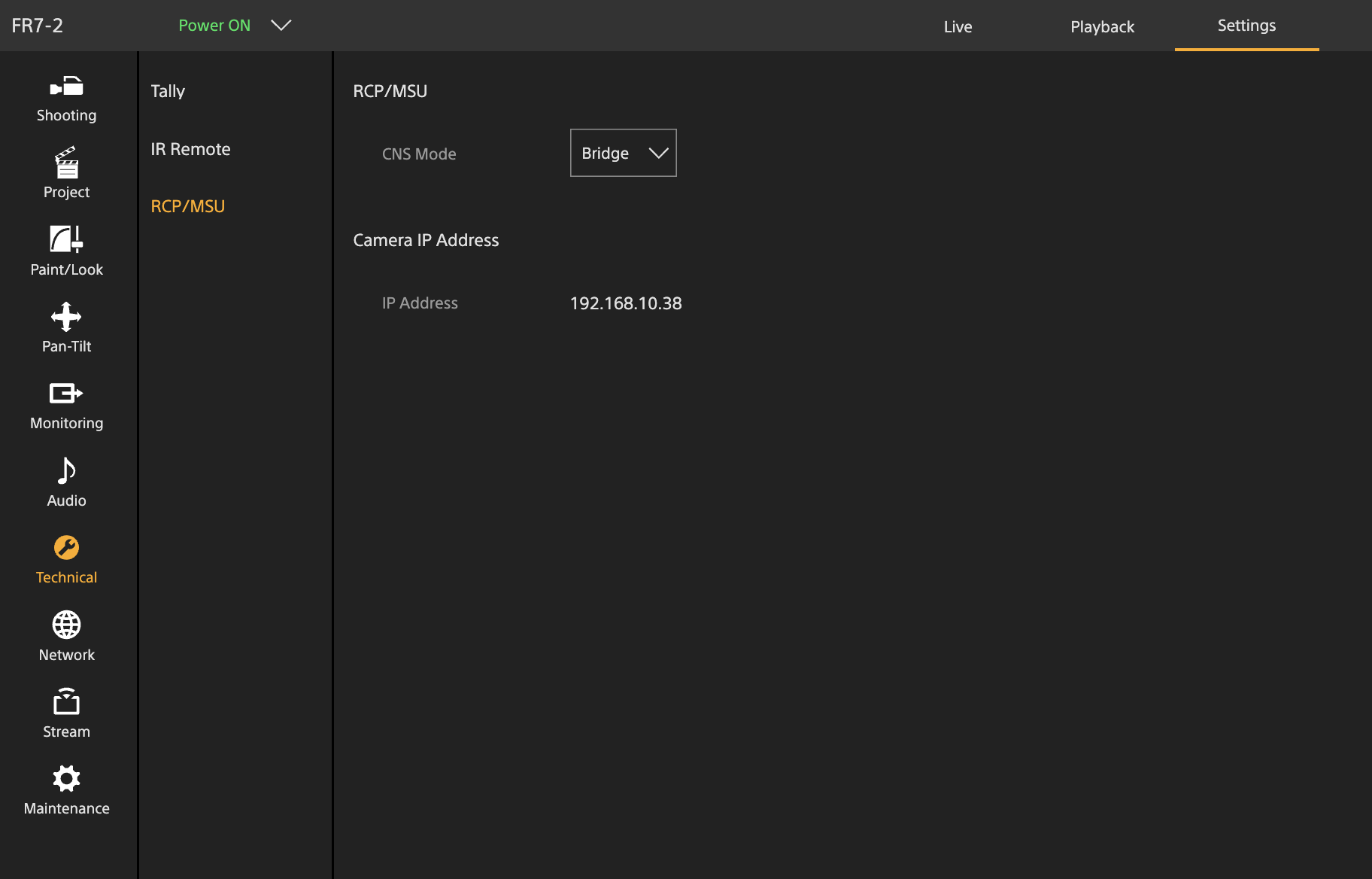Select the Stream broadcast icon
Viewport: 1372px width, 879px height.
coord(66,701)
